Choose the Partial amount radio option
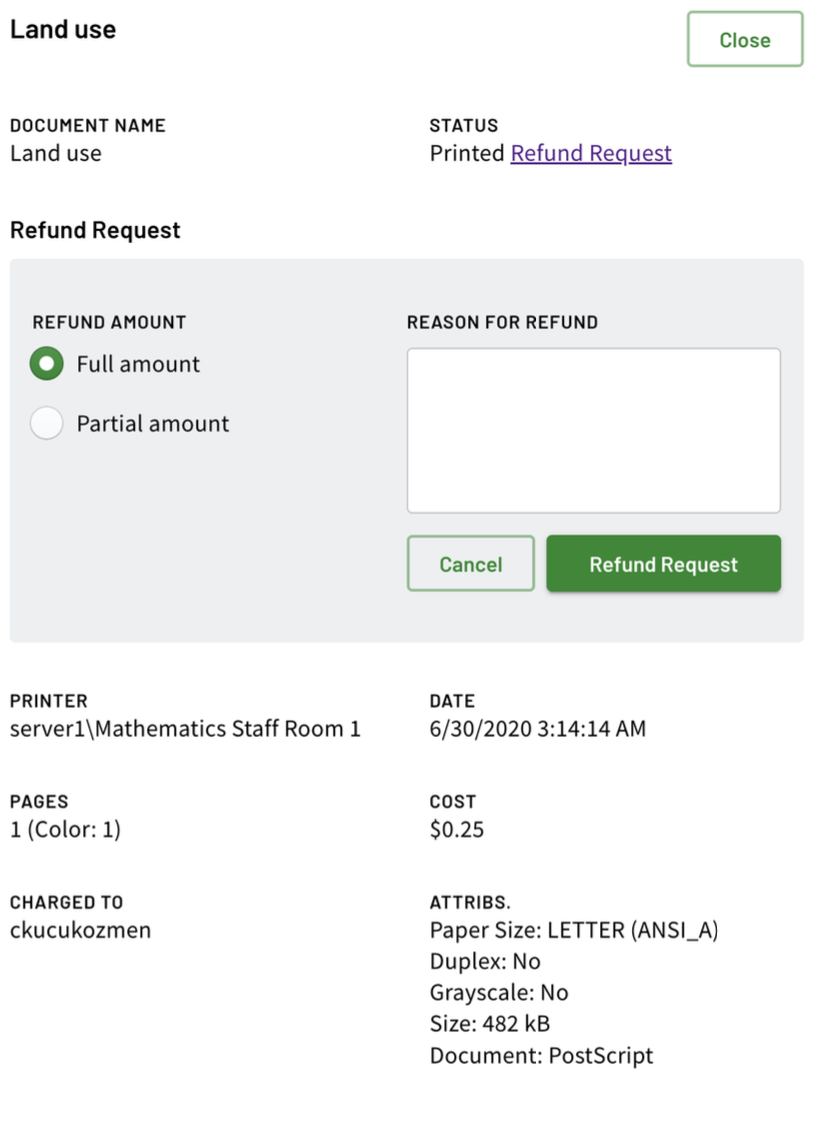 (x=46, y=424)
